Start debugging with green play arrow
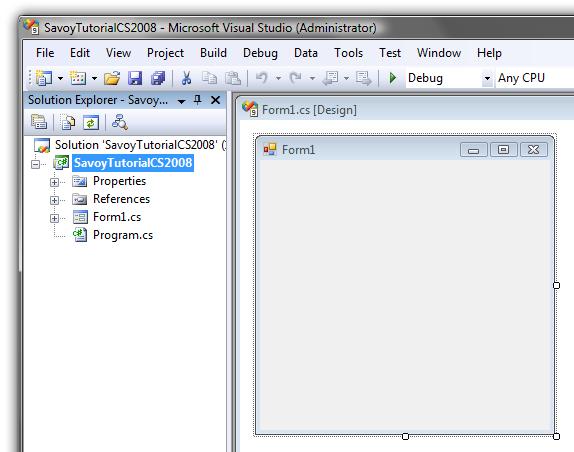The width and height of the screenshot is (574, 452). pos(393,78)
